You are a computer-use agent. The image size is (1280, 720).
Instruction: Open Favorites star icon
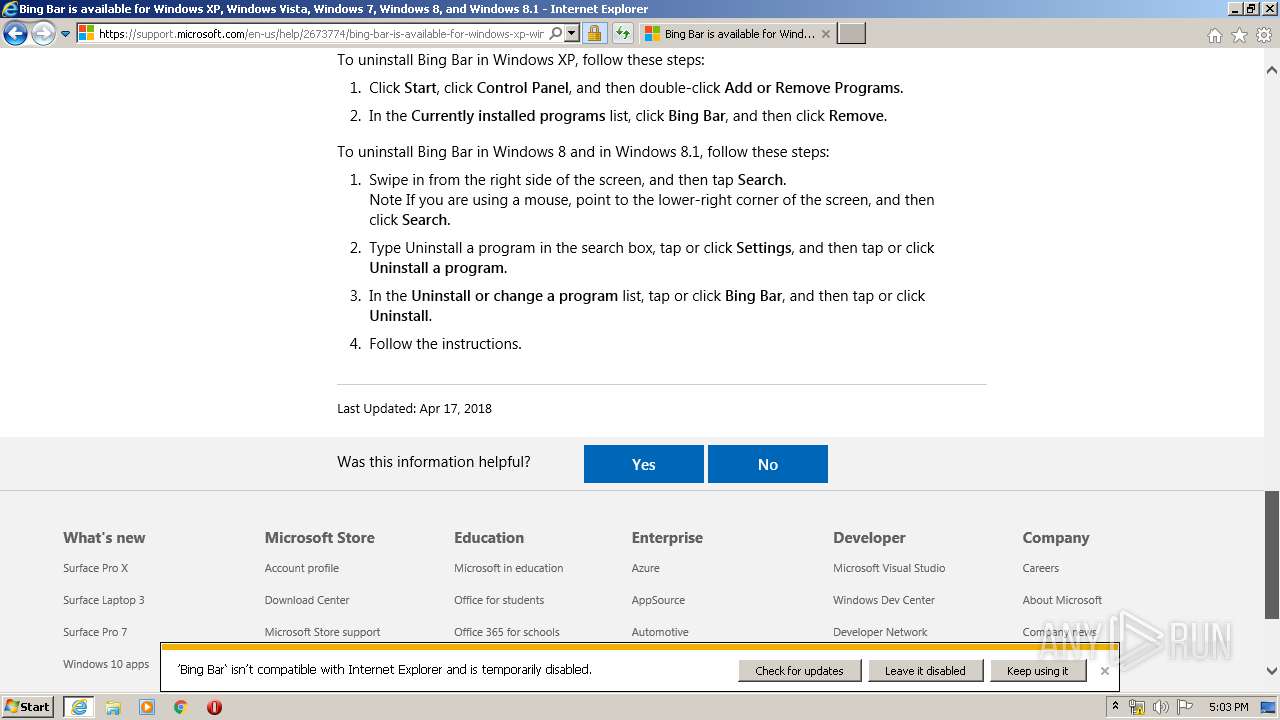[x=1239, y=35]
